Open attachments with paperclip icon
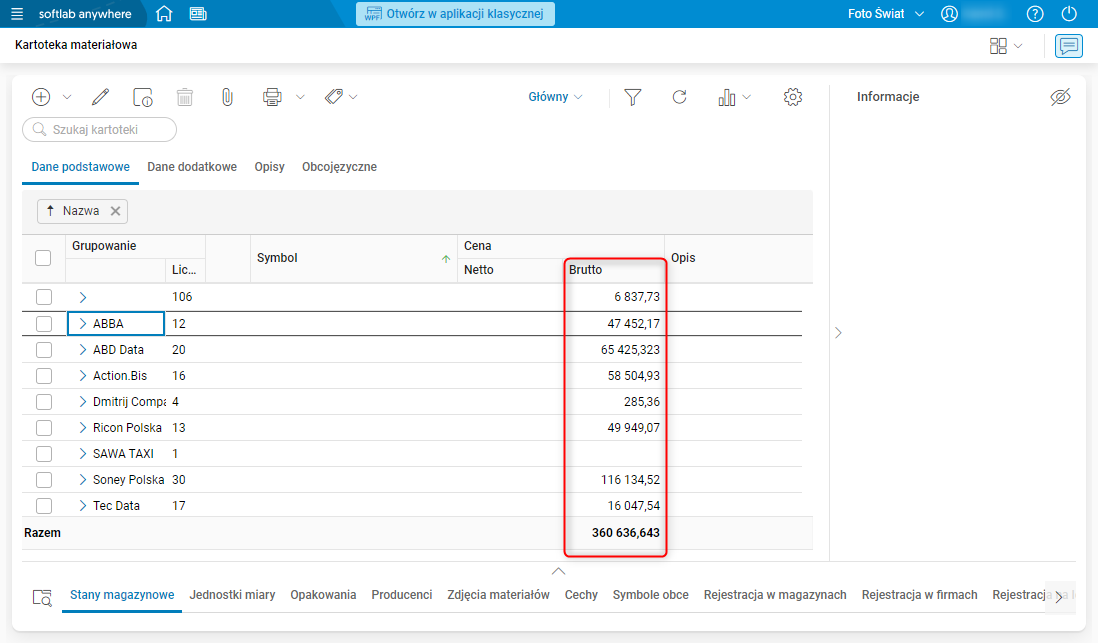 (227, 97)
